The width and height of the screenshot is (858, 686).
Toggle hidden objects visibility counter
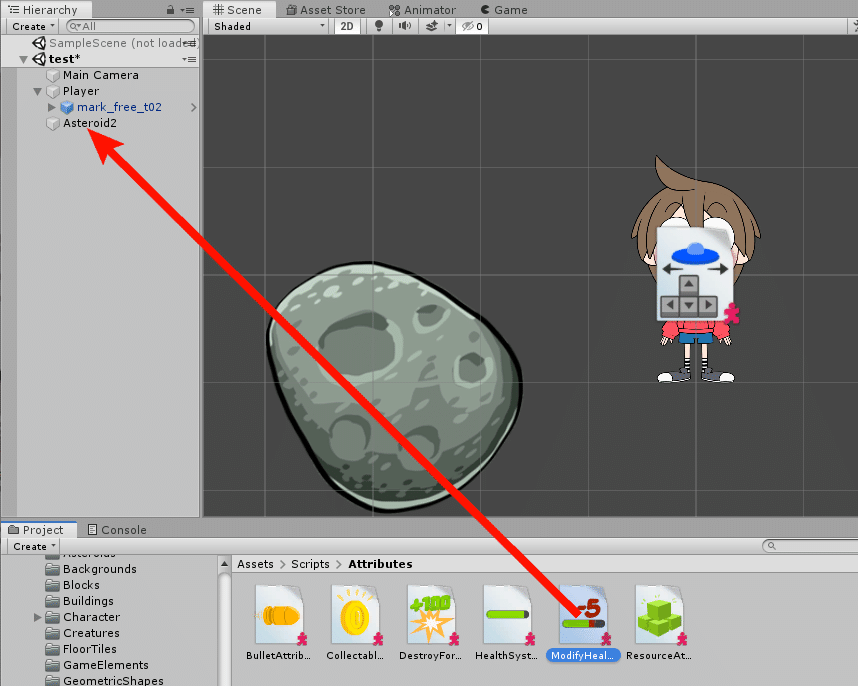472,26
